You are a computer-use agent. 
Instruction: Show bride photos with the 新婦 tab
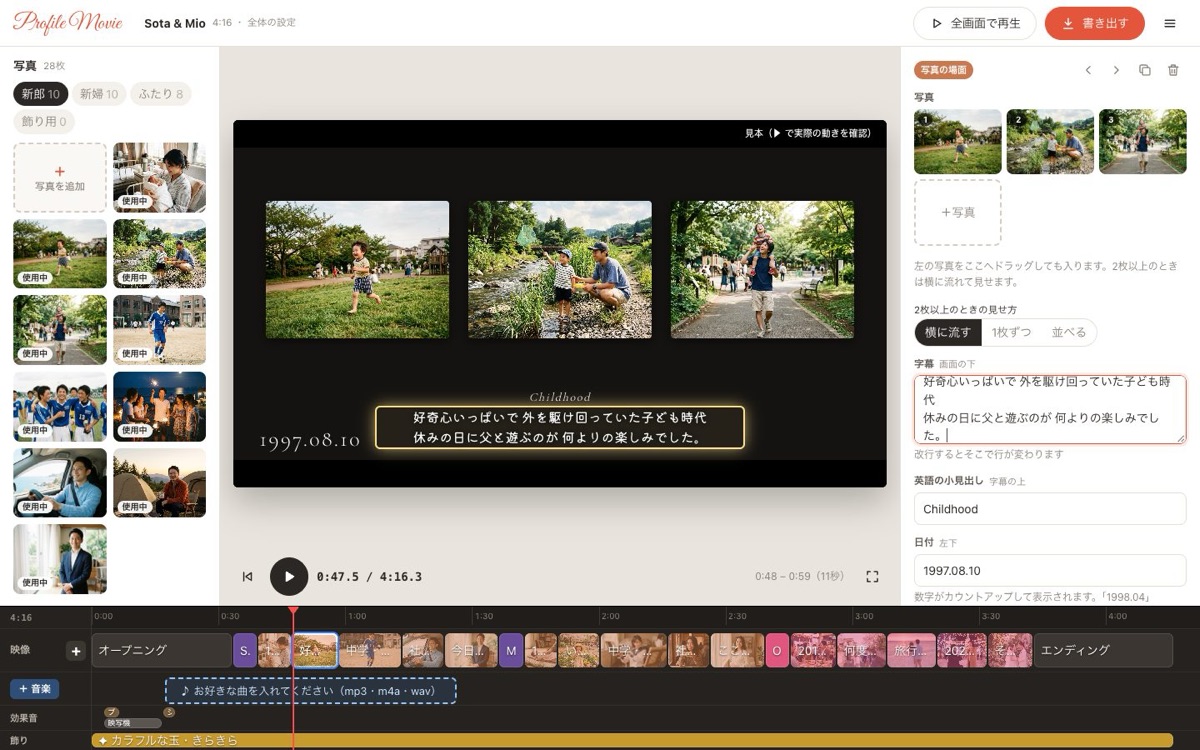[x=99, y=94]
